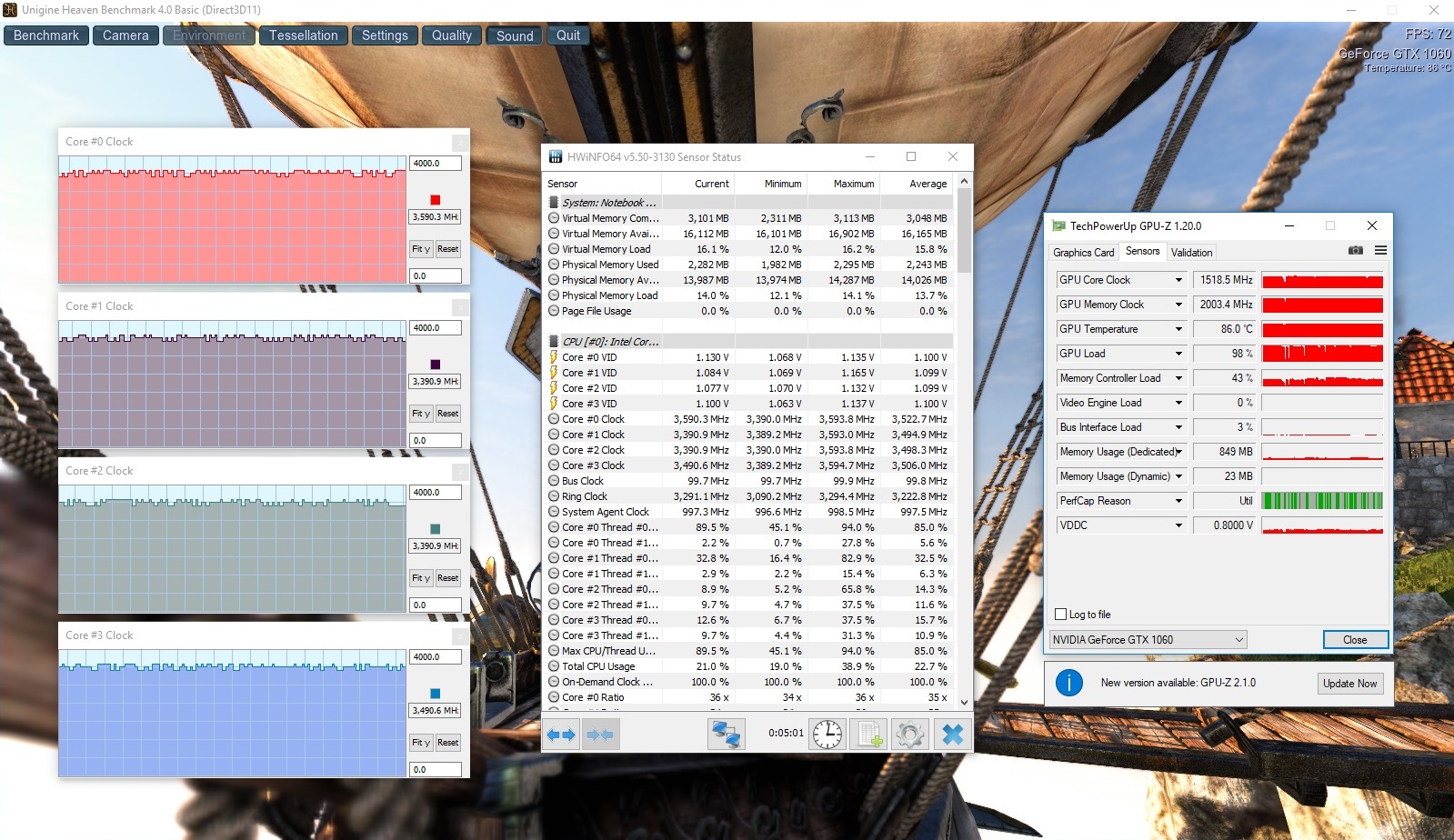Click the Ring Clock sensor circle icon
Screen dimensions: 1454x840
pos(554,496)
